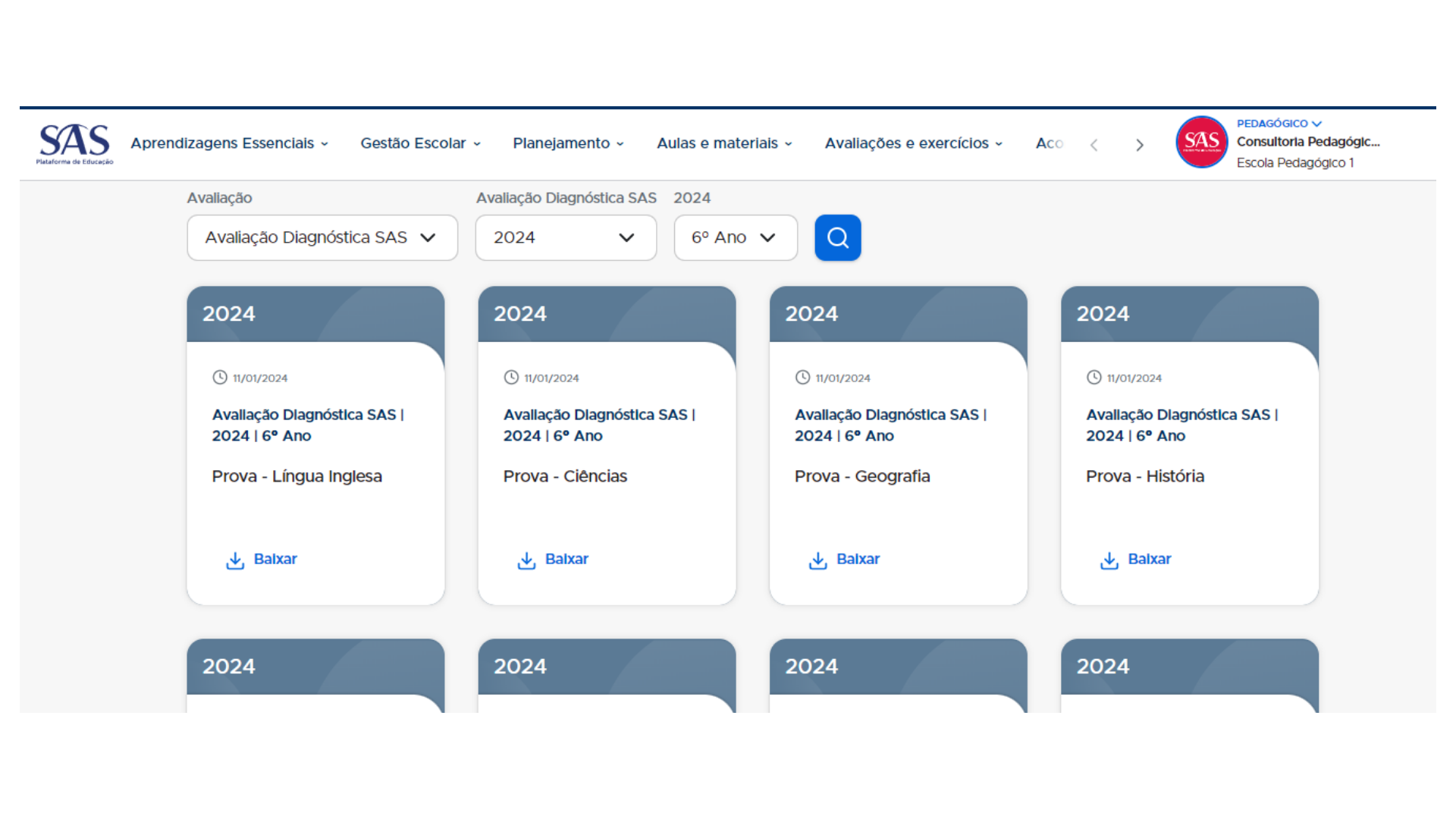The height and width of the screenshot is (819, 1456).
Task: Click clock icon on Ciências card
Action: [511, 378]
